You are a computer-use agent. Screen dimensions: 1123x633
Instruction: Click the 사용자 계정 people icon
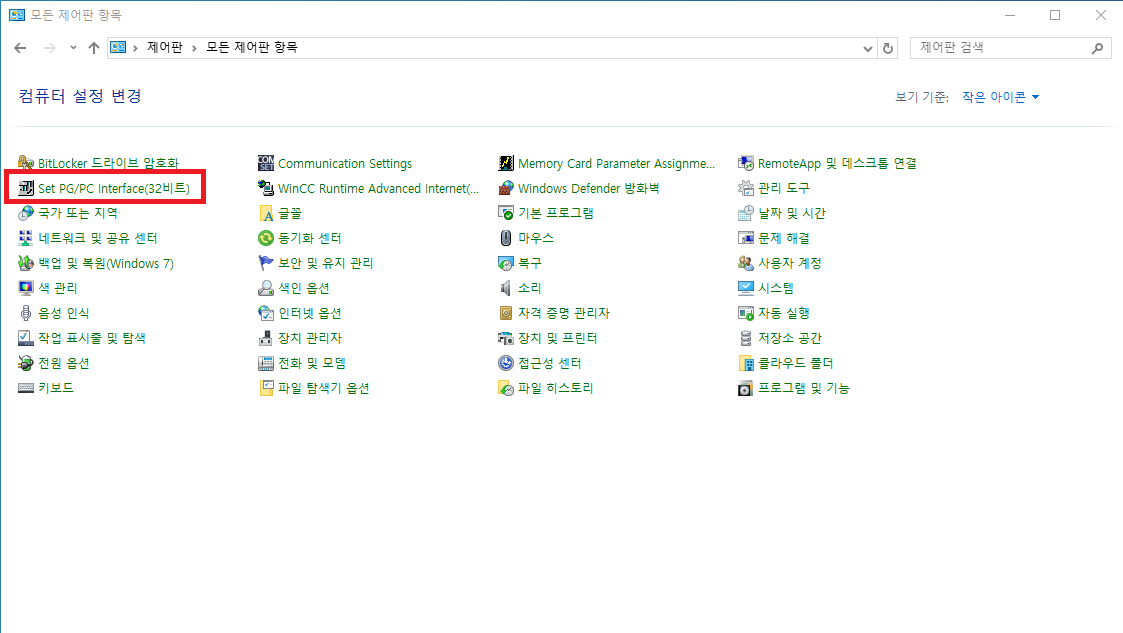(746, 263)
